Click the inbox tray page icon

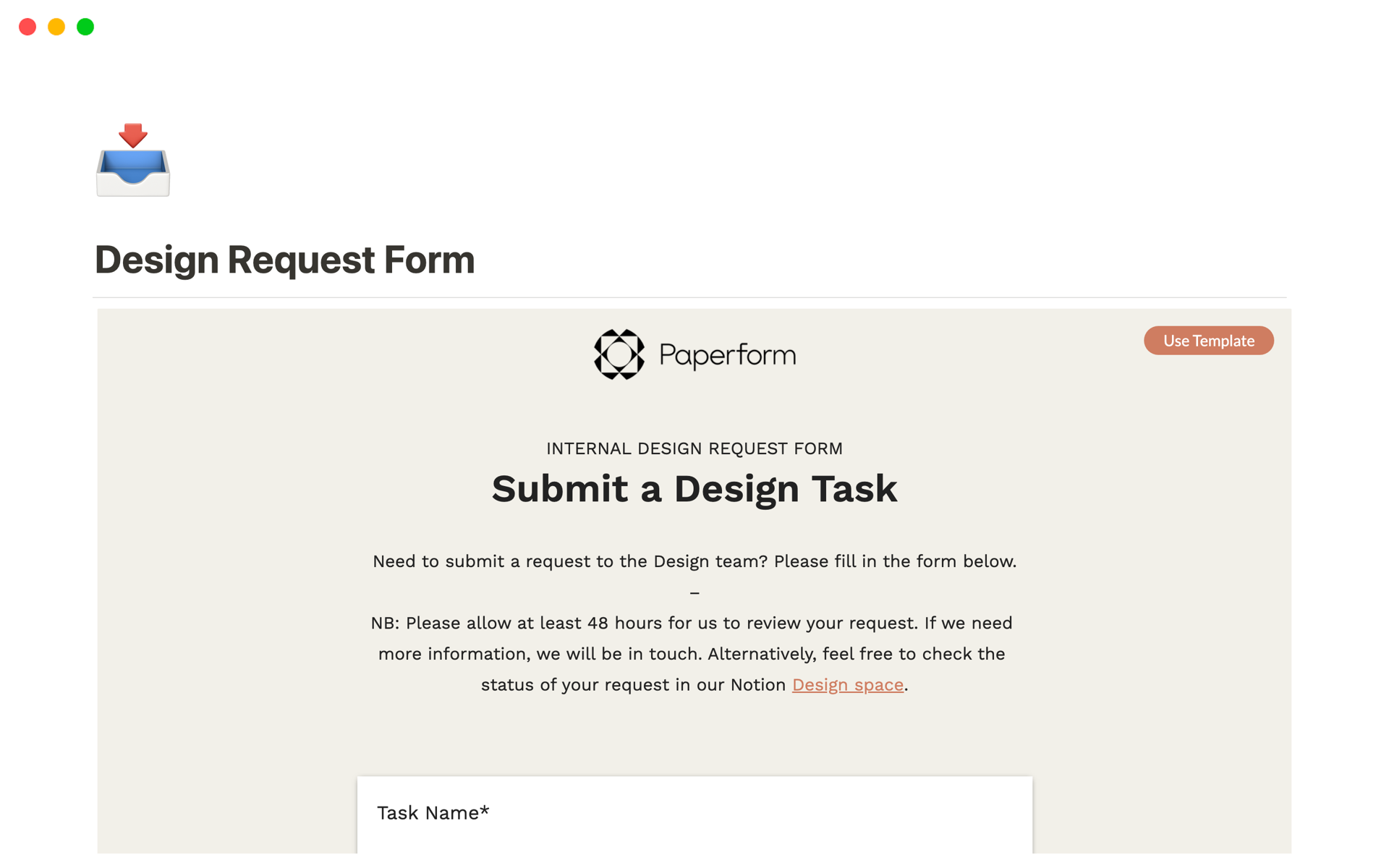(x=132, y=161)
